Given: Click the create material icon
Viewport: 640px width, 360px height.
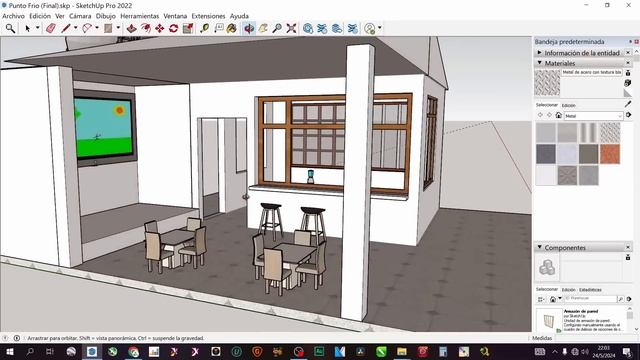Looking at the screenshot, I should tap(628, 83).
